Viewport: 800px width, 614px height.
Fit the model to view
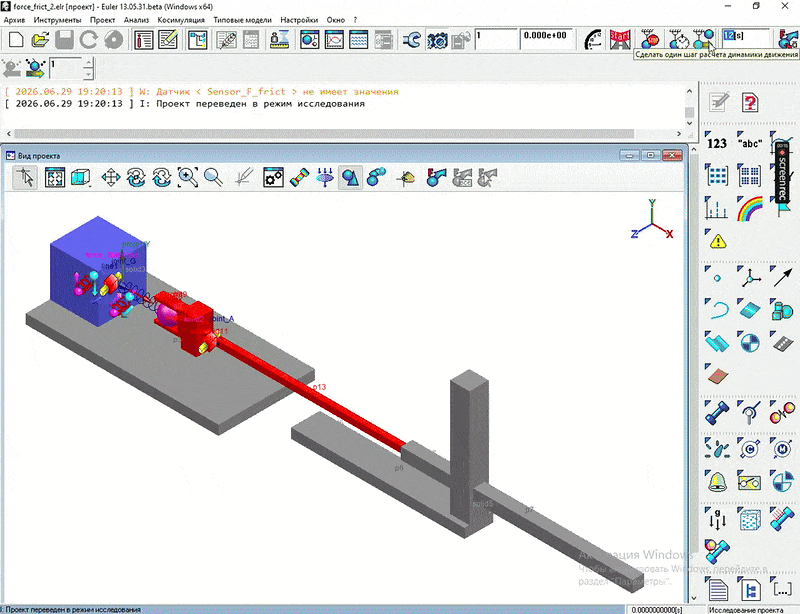click(55, 178)
